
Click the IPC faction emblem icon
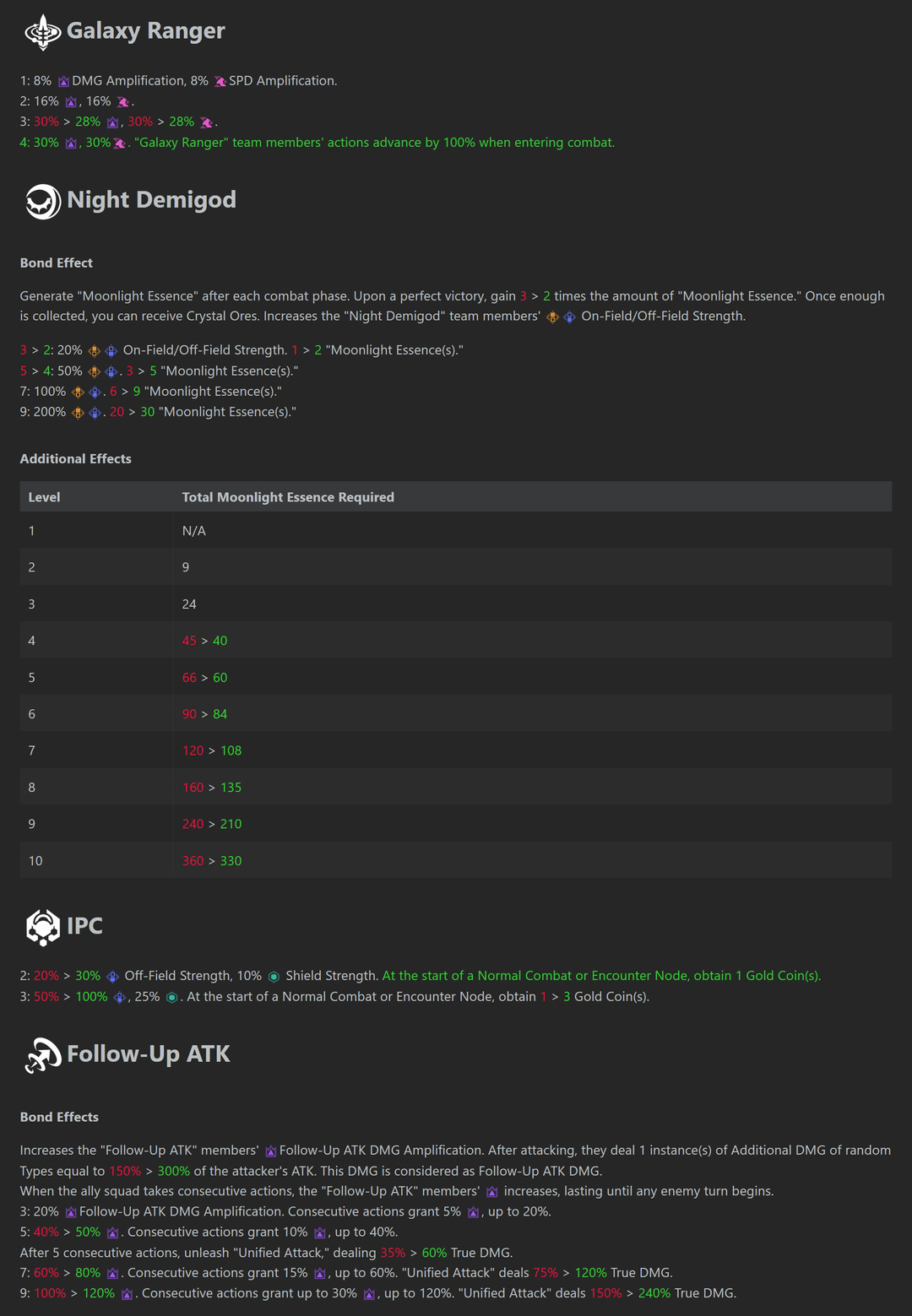[x=42, y=927]
